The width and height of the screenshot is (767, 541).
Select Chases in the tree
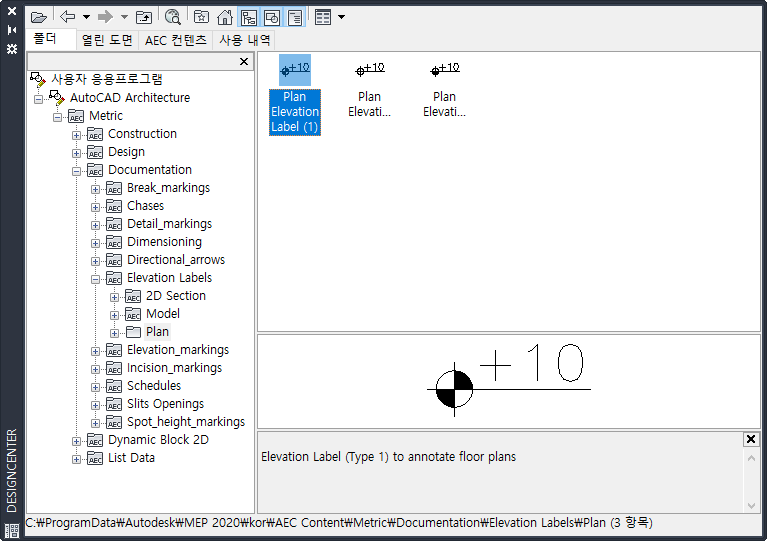(145, 206)
